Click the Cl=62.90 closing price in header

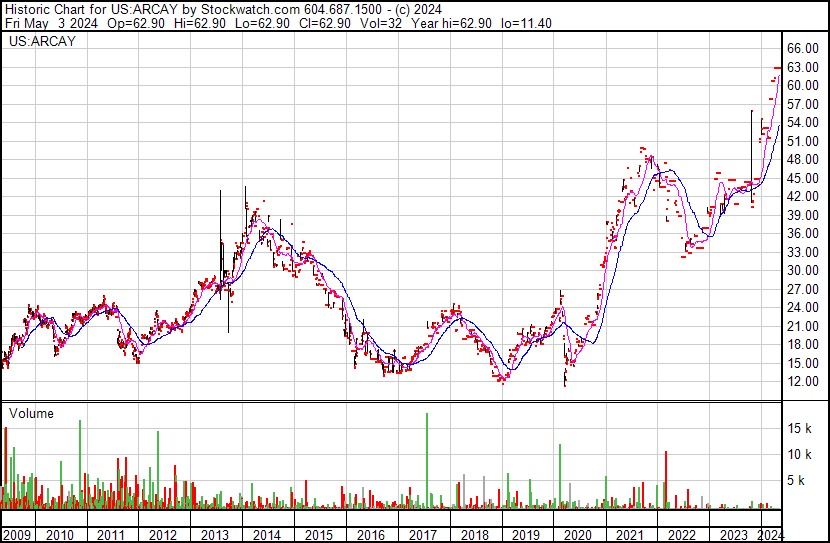coord(324,23)
